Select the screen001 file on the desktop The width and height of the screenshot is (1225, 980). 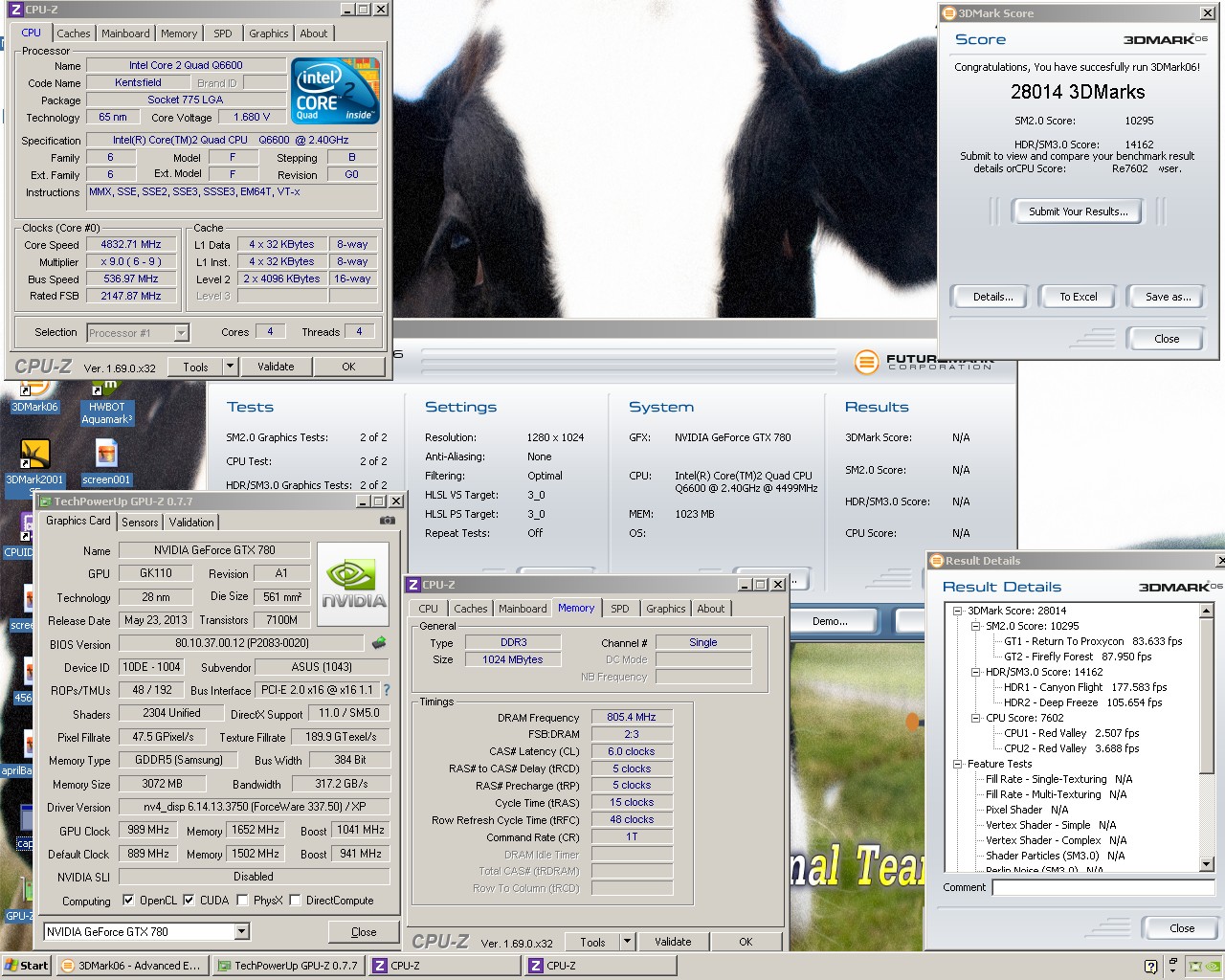(106, 463)
